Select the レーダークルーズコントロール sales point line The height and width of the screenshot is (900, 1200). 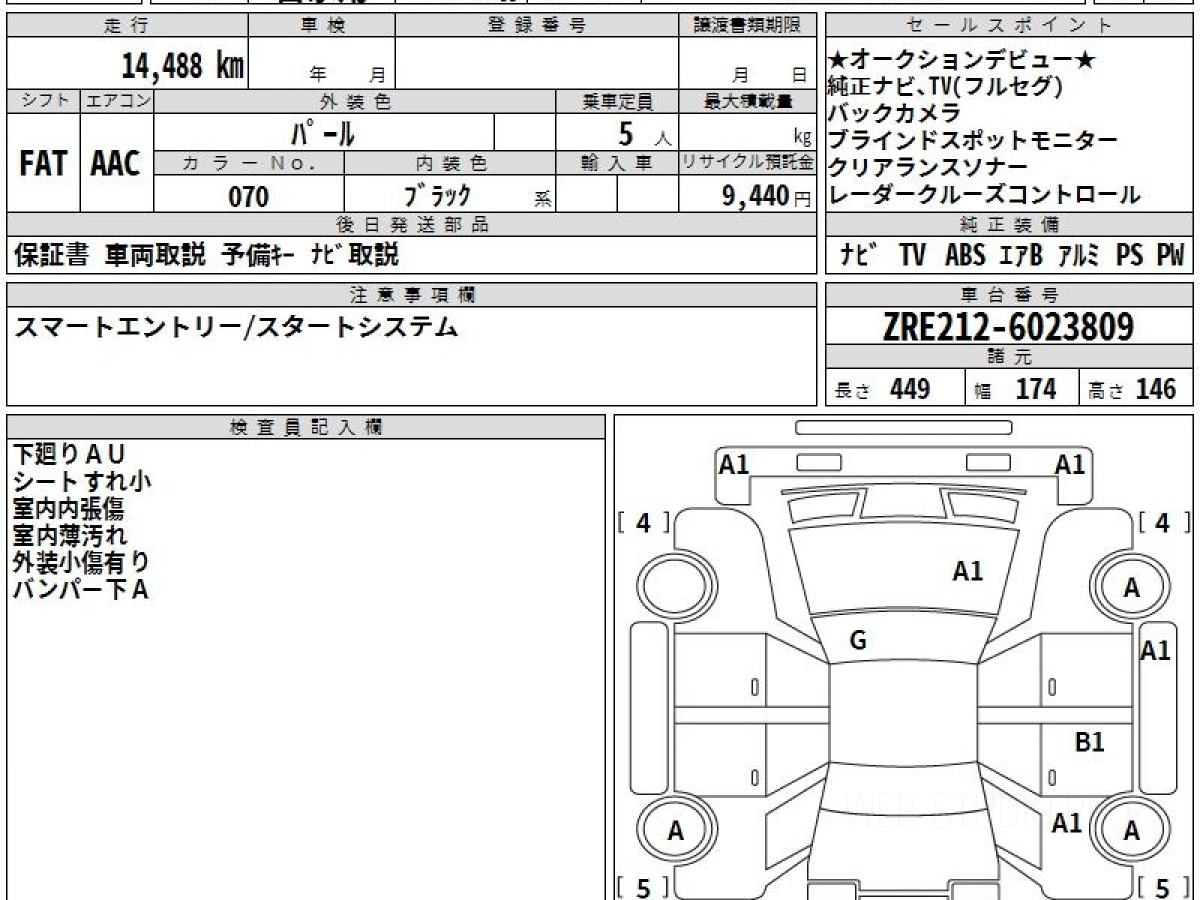tap(985, 195)
